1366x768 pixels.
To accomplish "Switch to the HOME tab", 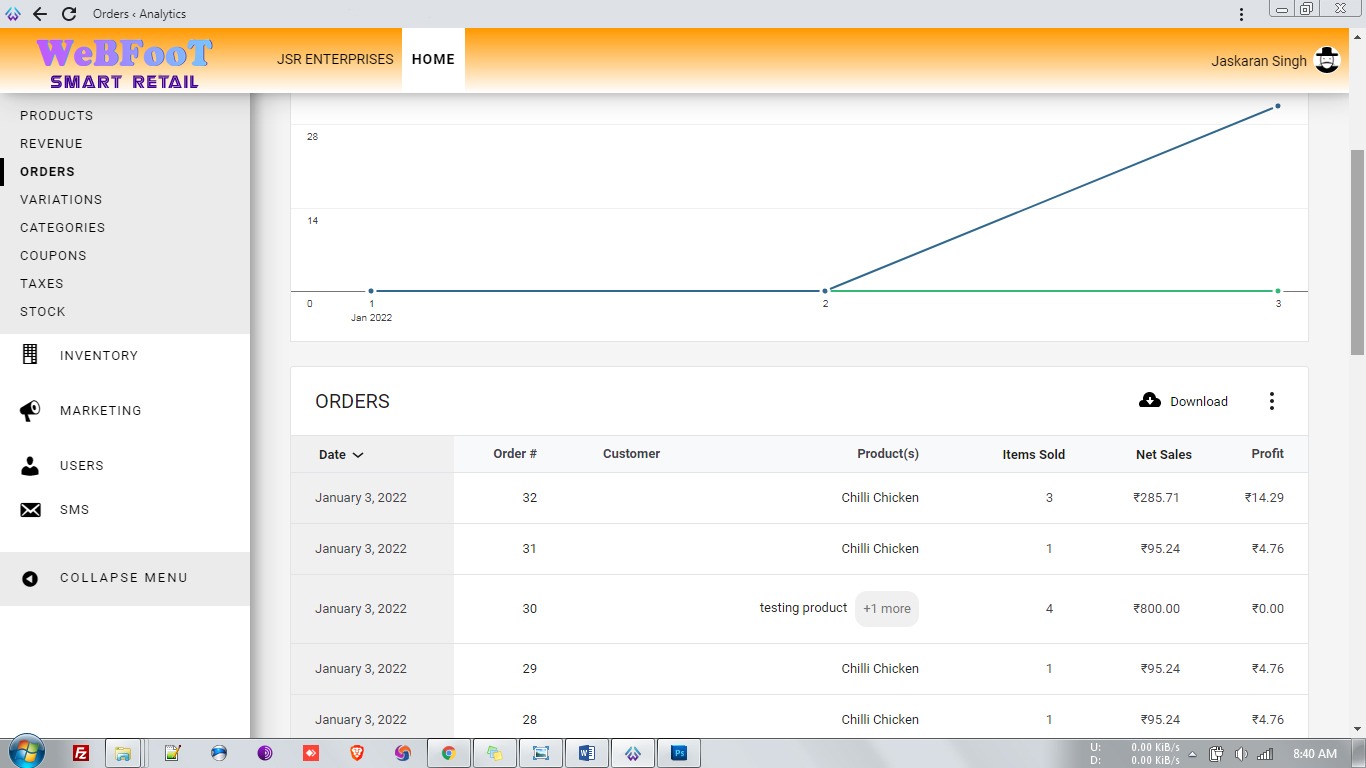I will [433, 59].
